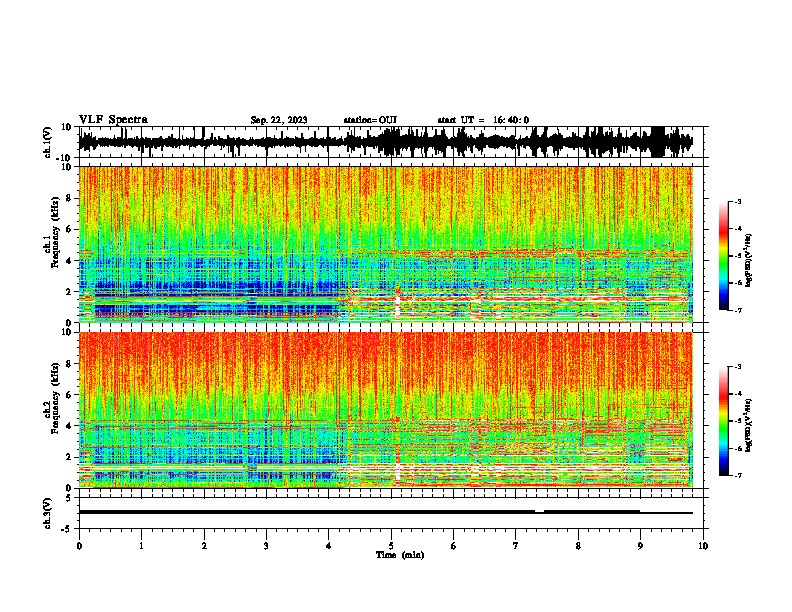Click time axis tick label '1'
Viewport: 792px width, 612px height.
[x=141, y=546]
